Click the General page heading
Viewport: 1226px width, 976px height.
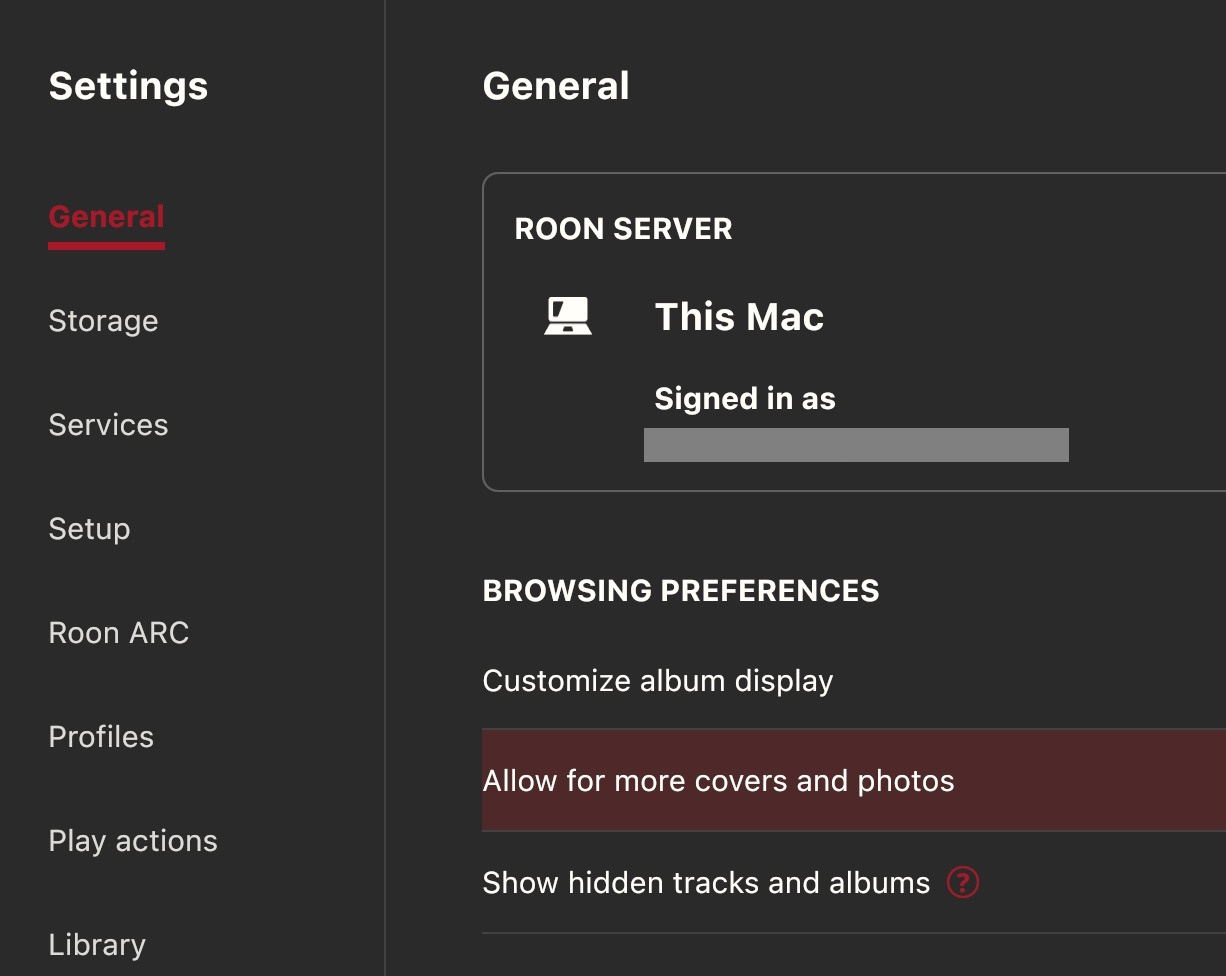tap(556, 86)
